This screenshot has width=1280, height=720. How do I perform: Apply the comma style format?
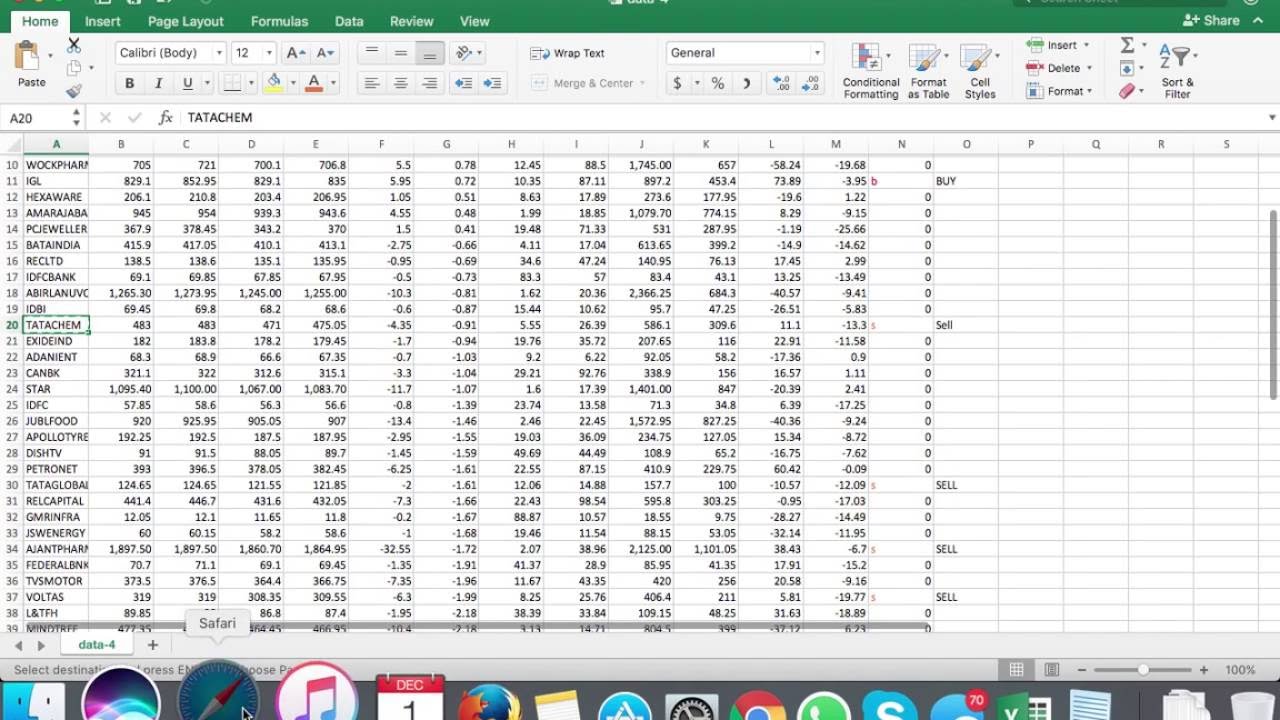747,83
